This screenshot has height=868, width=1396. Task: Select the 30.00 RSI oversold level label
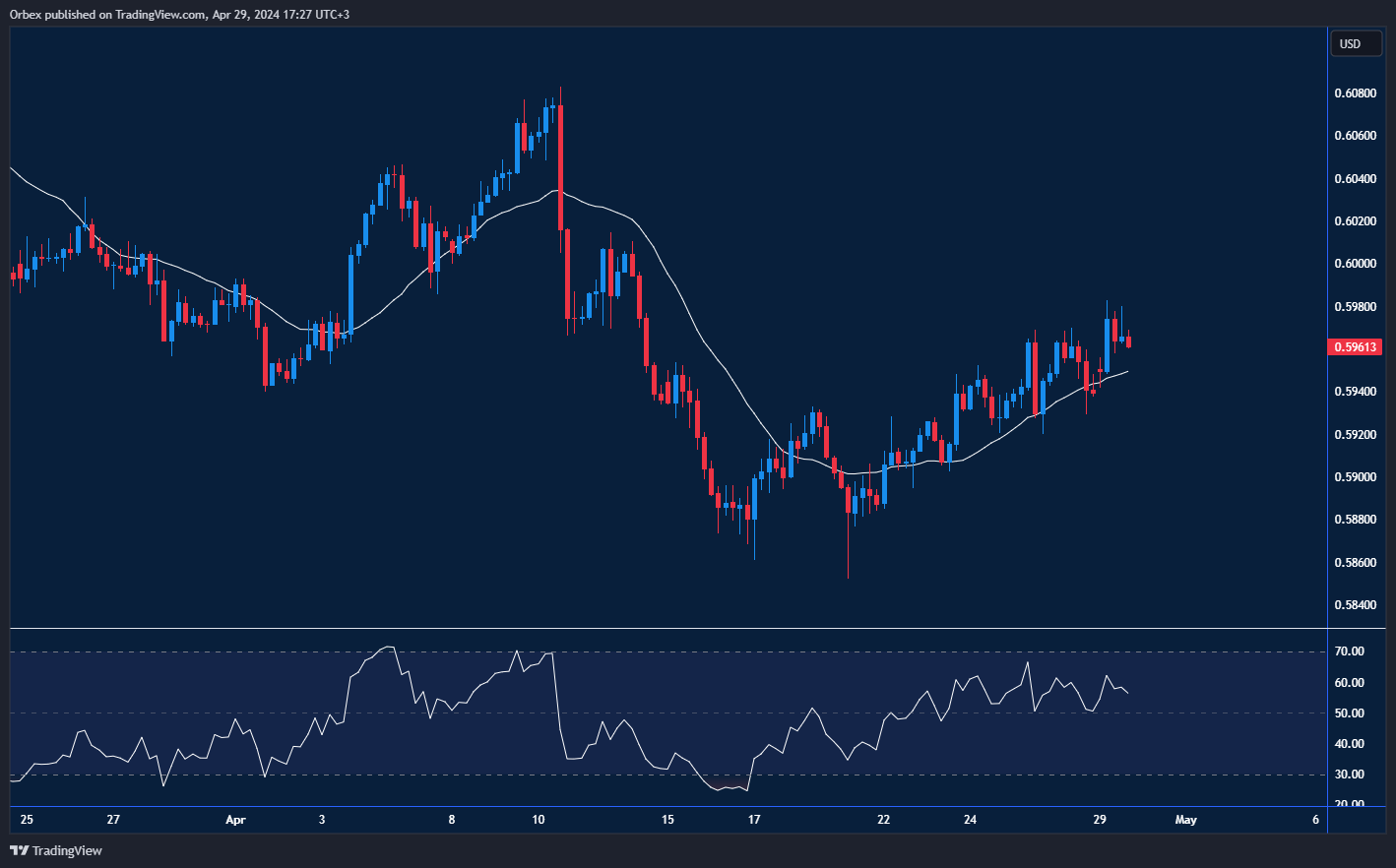click(1349, 775)
